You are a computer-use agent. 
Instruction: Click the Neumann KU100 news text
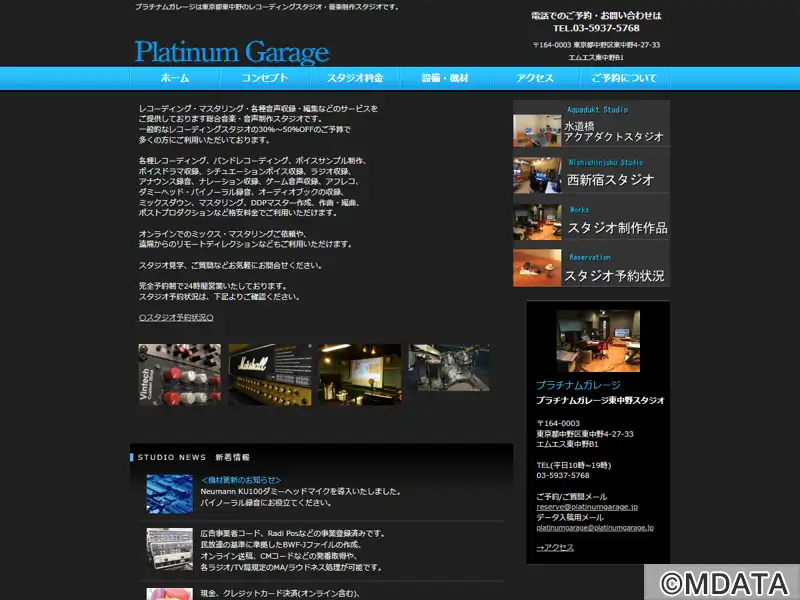tap(301, 492)
